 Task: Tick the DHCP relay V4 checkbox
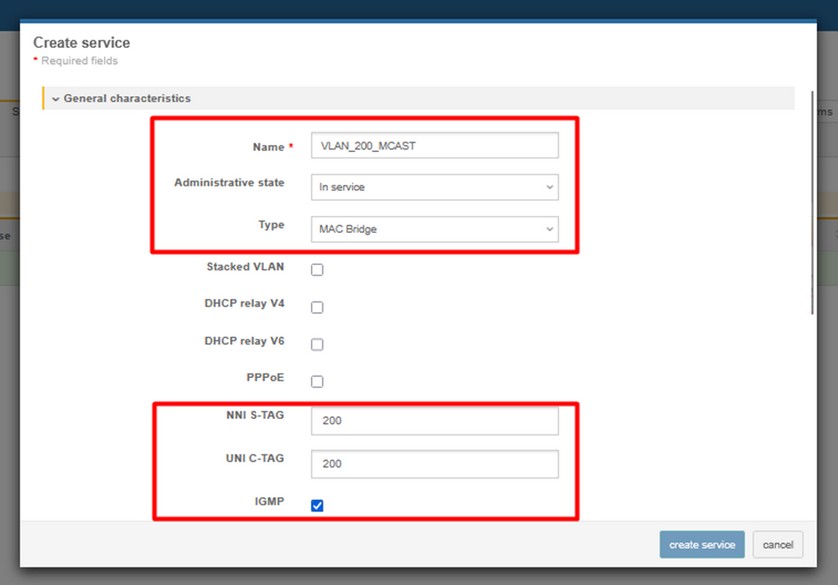pyautogui.click(x=317, y=307)
